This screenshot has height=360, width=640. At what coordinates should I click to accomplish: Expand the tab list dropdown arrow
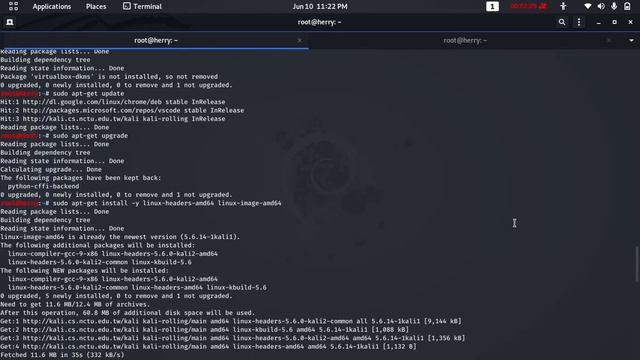click(631, 40)
